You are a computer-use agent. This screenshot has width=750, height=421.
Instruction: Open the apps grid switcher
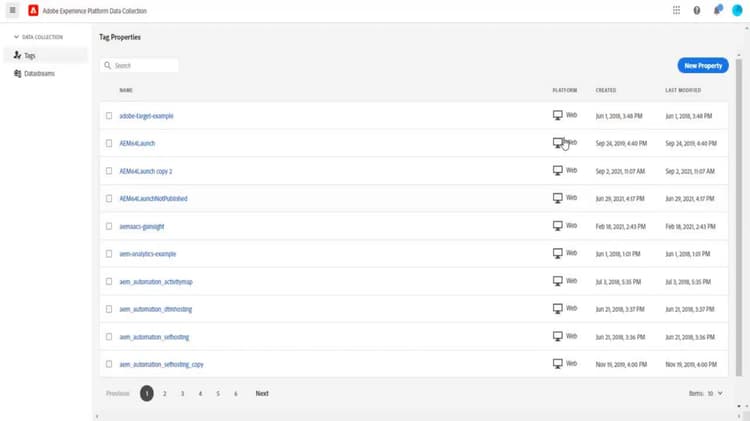click(677, 10)
